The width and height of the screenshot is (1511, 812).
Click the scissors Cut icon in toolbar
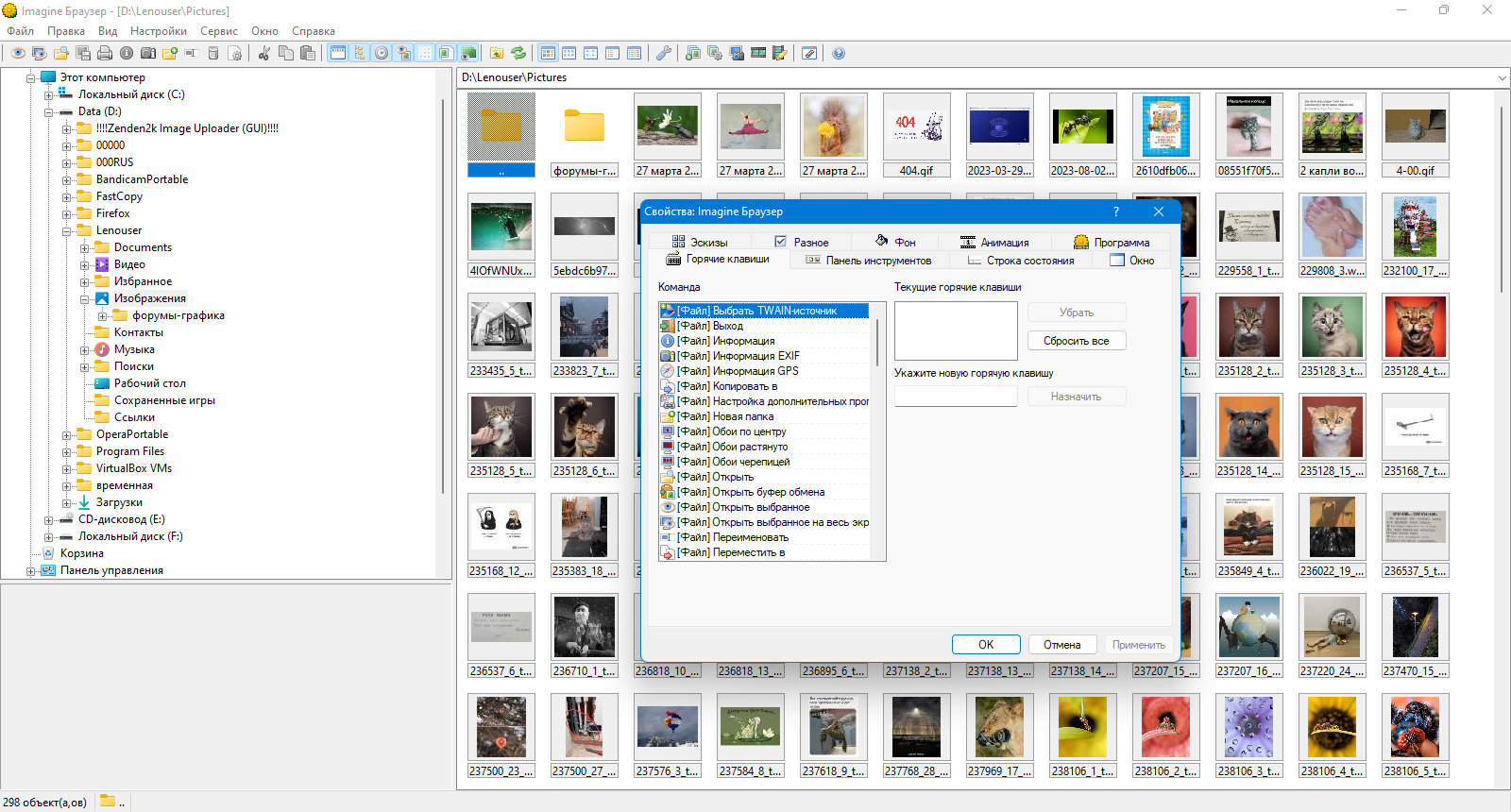point(263,53)
